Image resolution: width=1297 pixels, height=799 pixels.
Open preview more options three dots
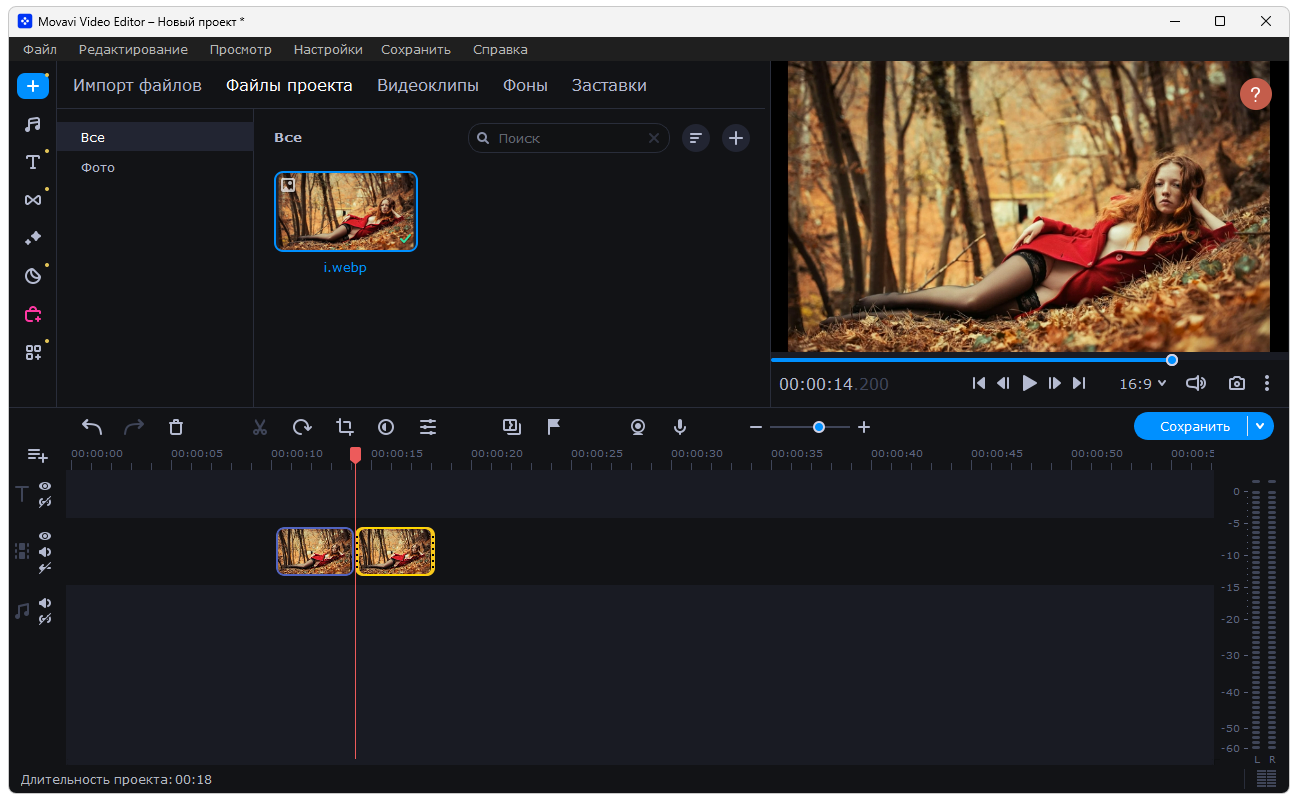click(x=1267, y=383)
